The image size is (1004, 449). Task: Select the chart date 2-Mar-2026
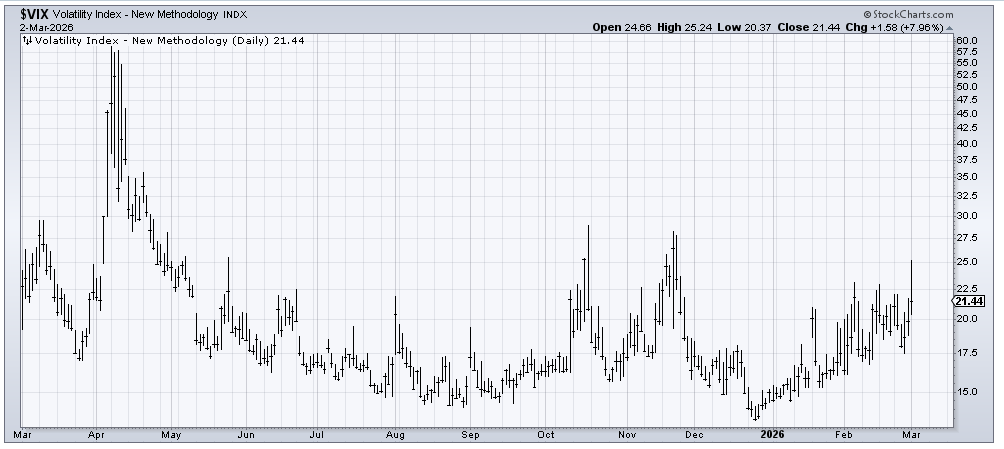[46, 27]
